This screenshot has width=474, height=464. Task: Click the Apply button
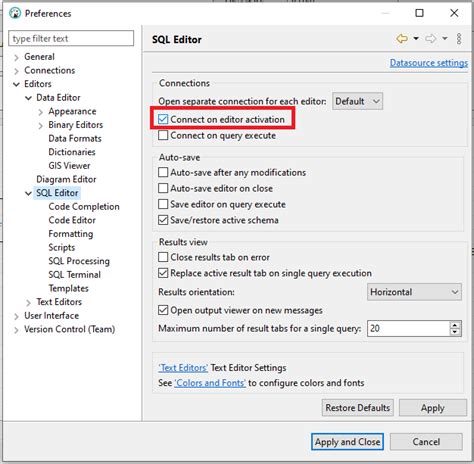coord(433,408)
